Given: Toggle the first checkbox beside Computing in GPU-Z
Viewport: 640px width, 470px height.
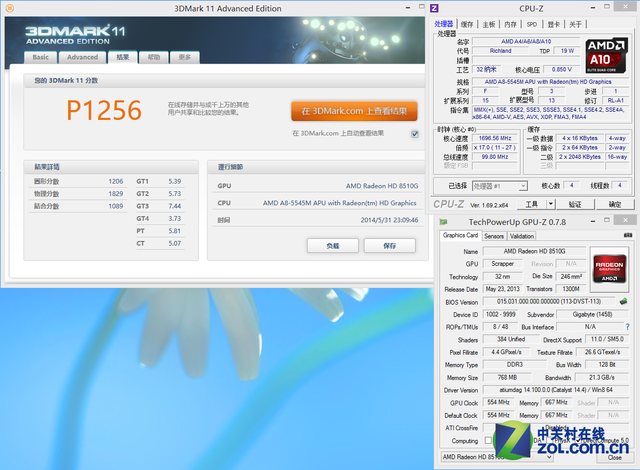Looking at the screenshot, I should pos(488,441).
